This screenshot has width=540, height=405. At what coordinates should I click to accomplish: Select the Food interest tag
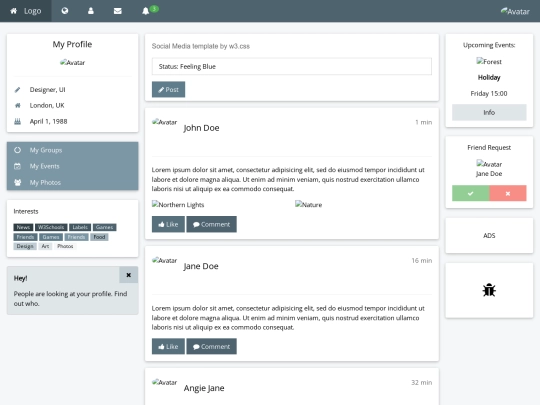tap(99, 237)
